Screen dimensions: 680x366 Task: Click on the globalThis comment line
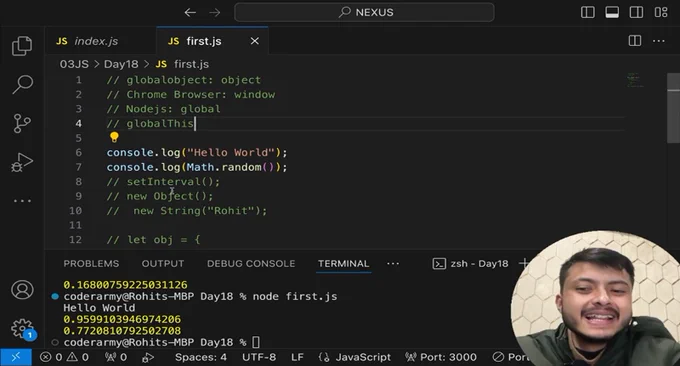click(x=150, y=124)
